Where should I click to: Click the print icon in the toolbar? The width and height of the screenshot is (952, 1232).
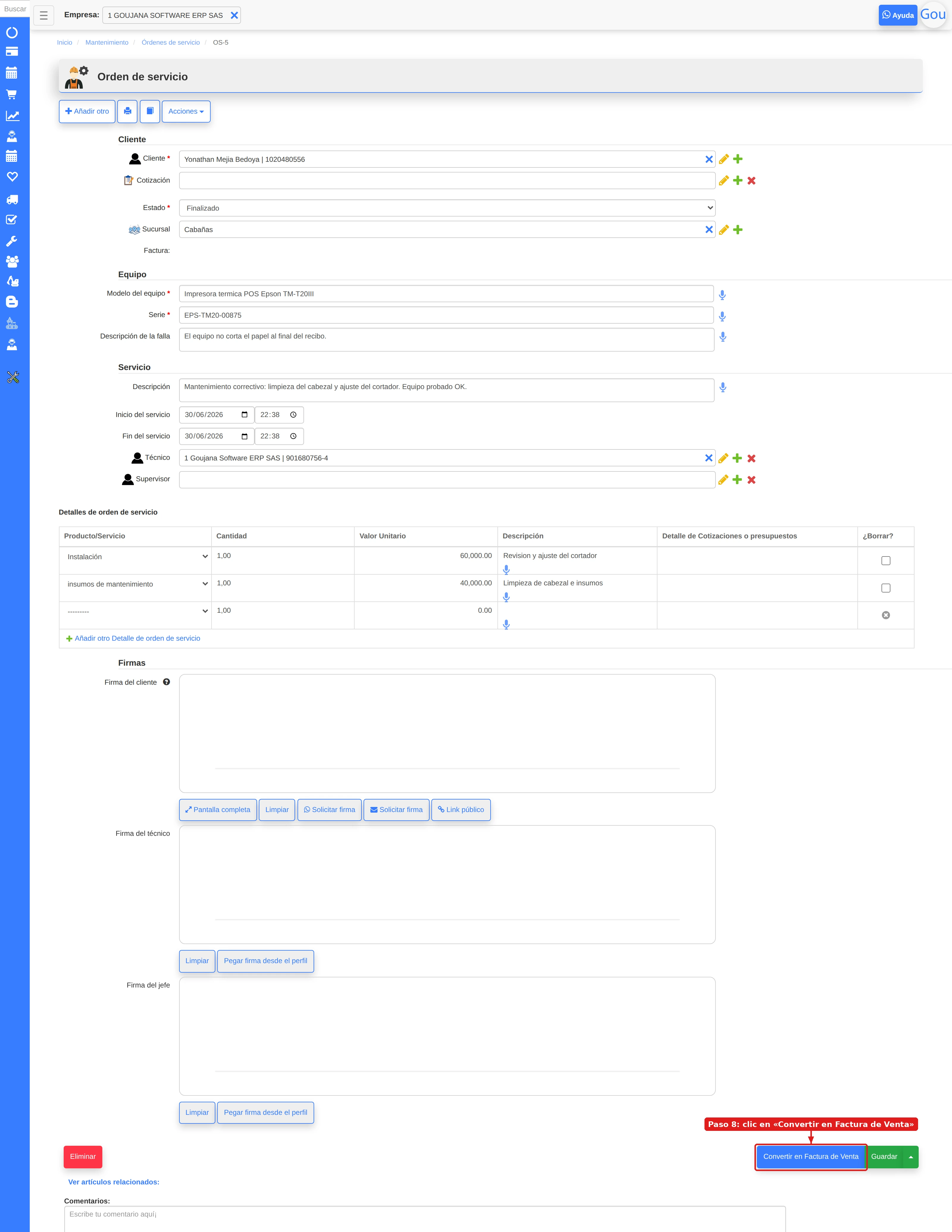tap(128, 111)
